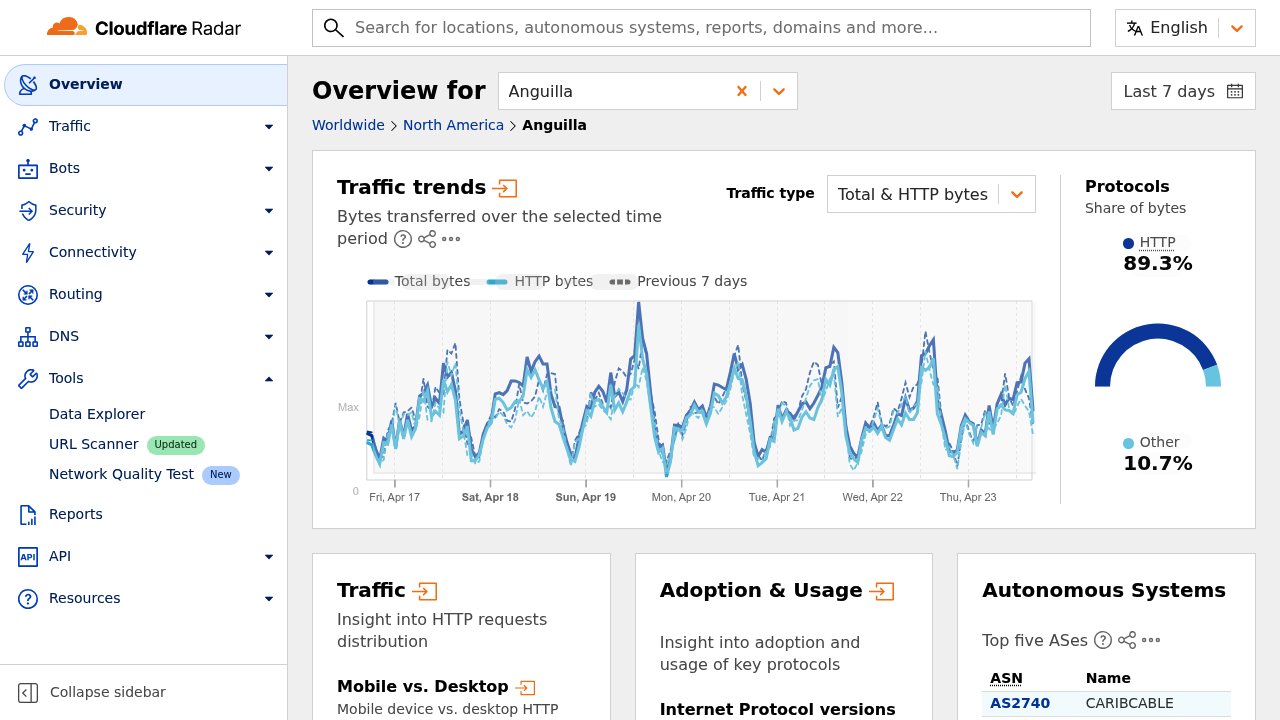The width and height of the screenshot is (1280, 720).
Task: Share the Traffic trends chart
Action: pos(427,239)
